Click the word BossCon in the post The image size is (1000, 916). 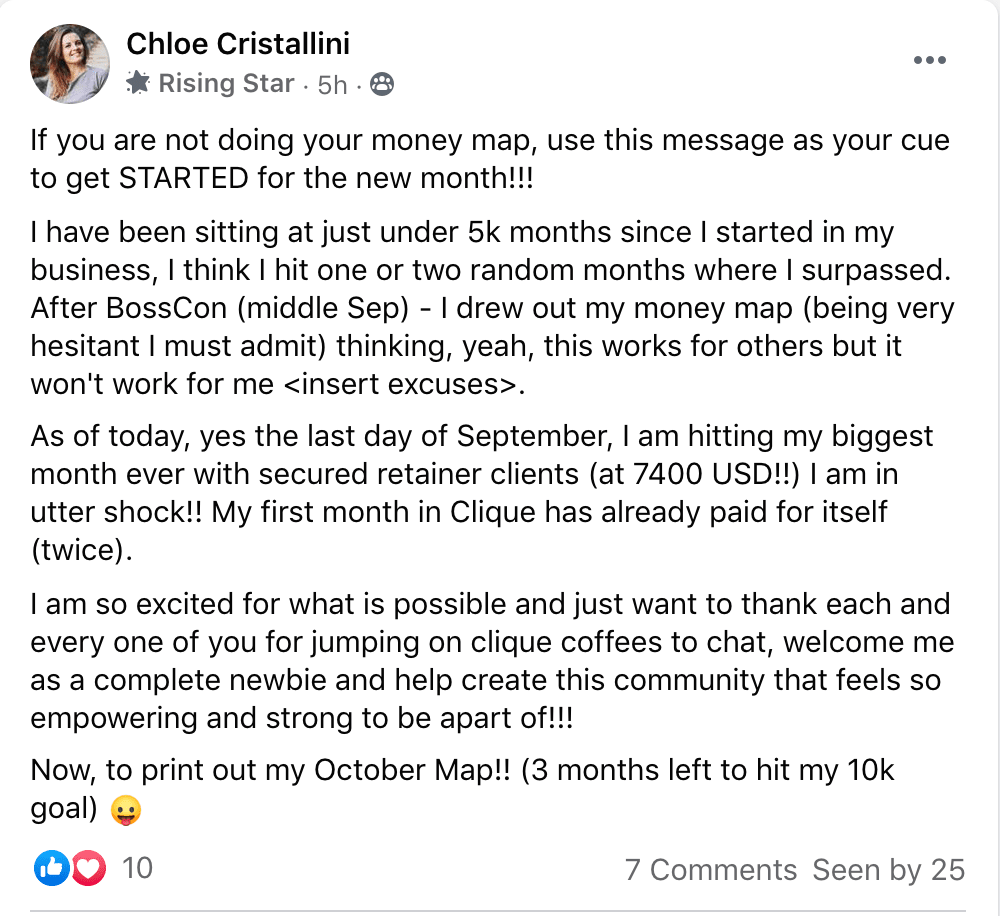(x=166, y=308)
